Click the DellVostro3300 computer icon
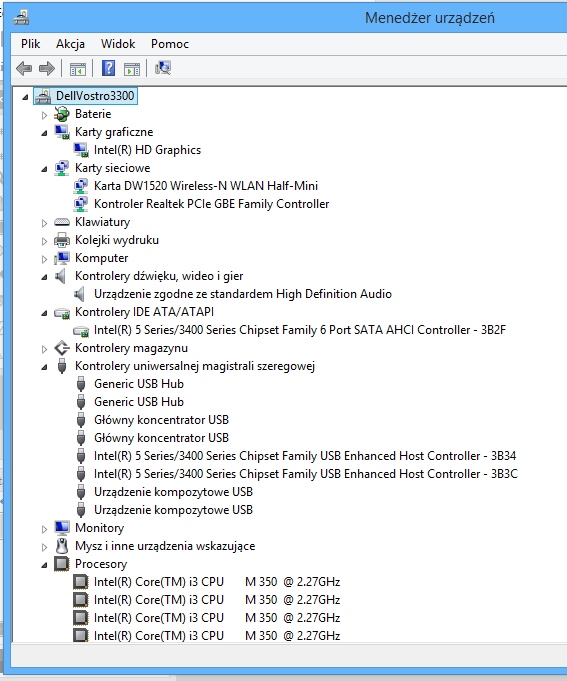Screen dimensions: 567x681 tap(43, 96)
